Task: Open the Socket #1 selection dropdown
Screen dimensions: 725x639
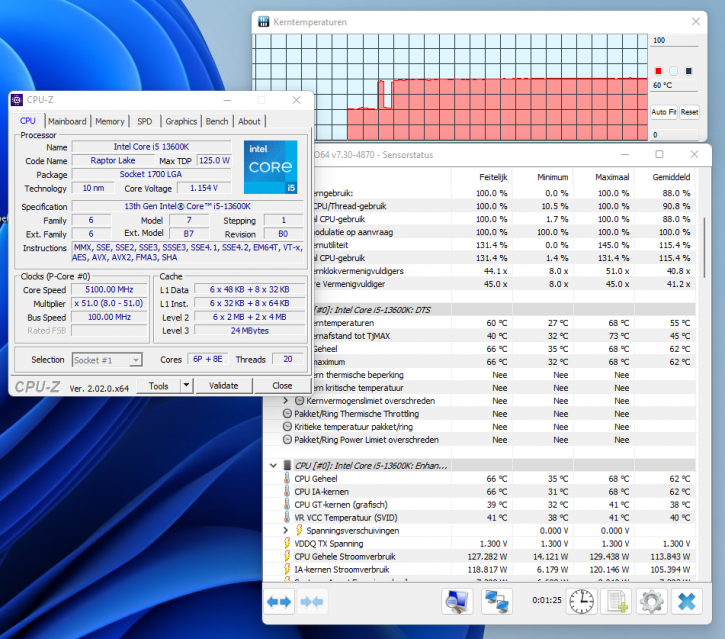Action: (135, 360)
